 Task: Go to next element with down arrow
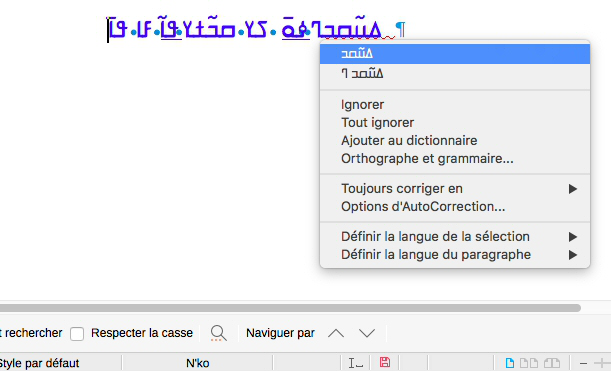coord(367,333)
